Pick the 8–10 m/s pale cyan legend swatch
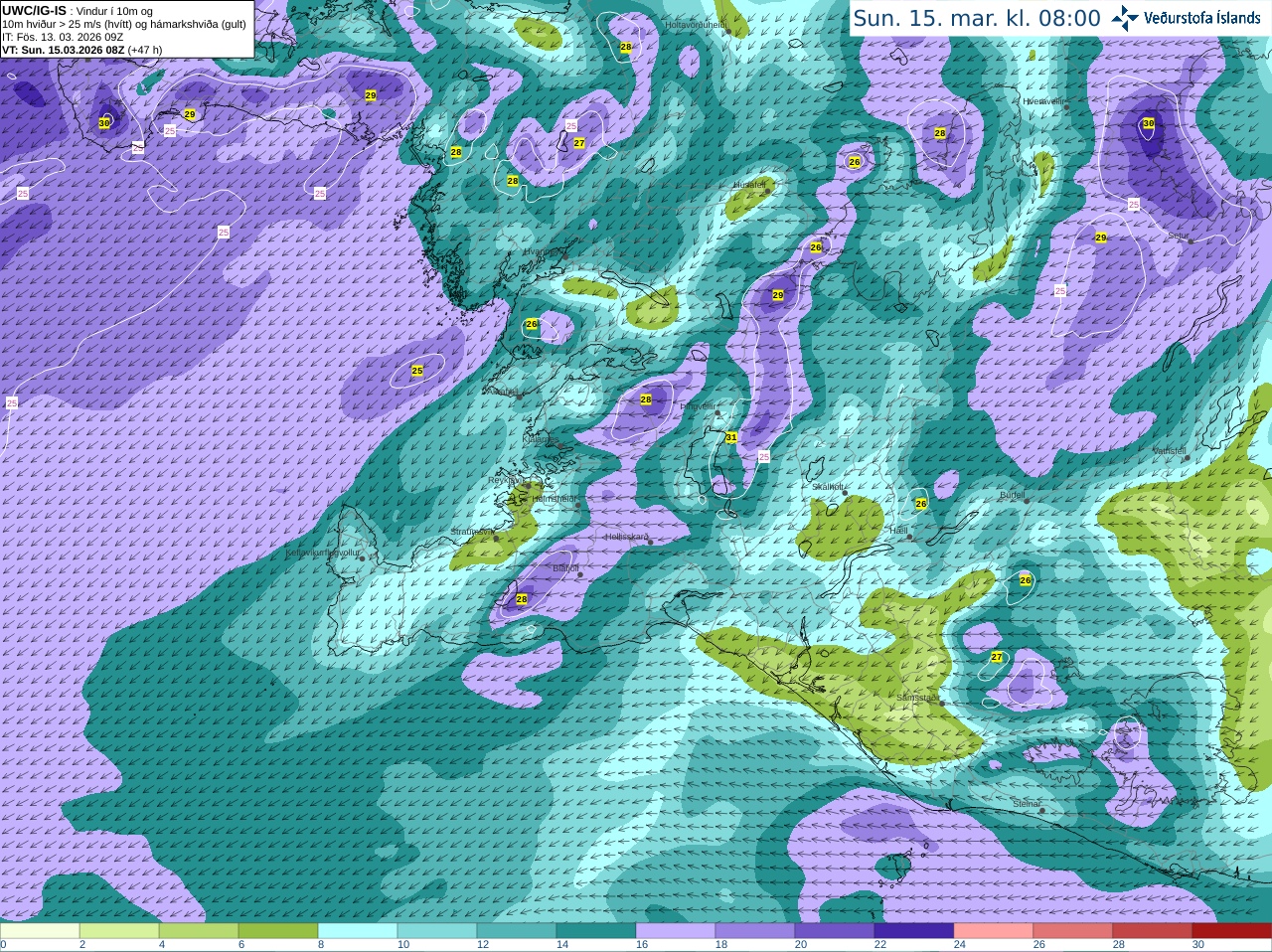 point(358,931)
